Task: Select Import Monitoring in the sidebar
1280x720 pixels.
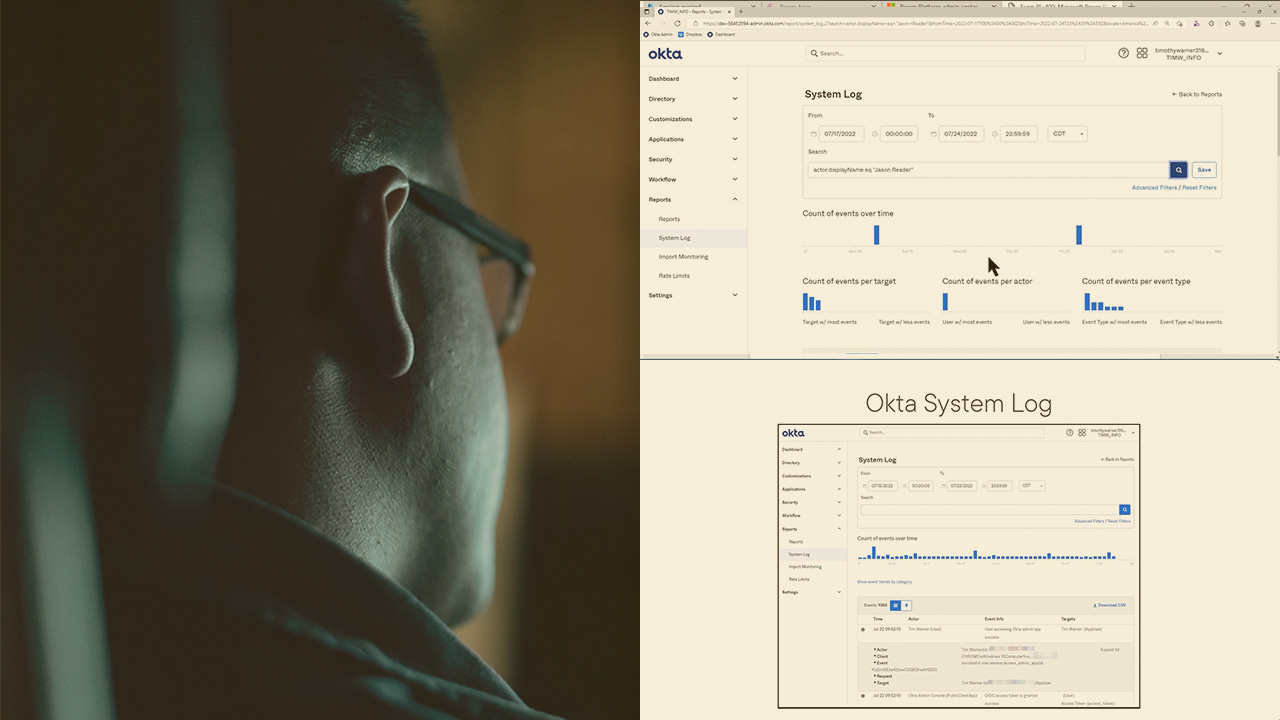Action: [x=683, y=257]
